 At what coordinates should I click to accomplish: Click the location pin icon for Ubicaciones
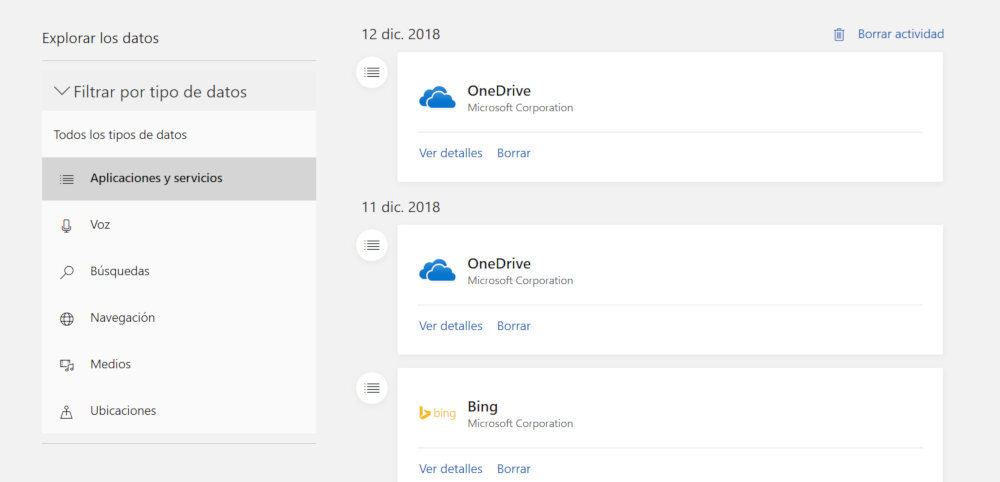click(x=67, y=411)
